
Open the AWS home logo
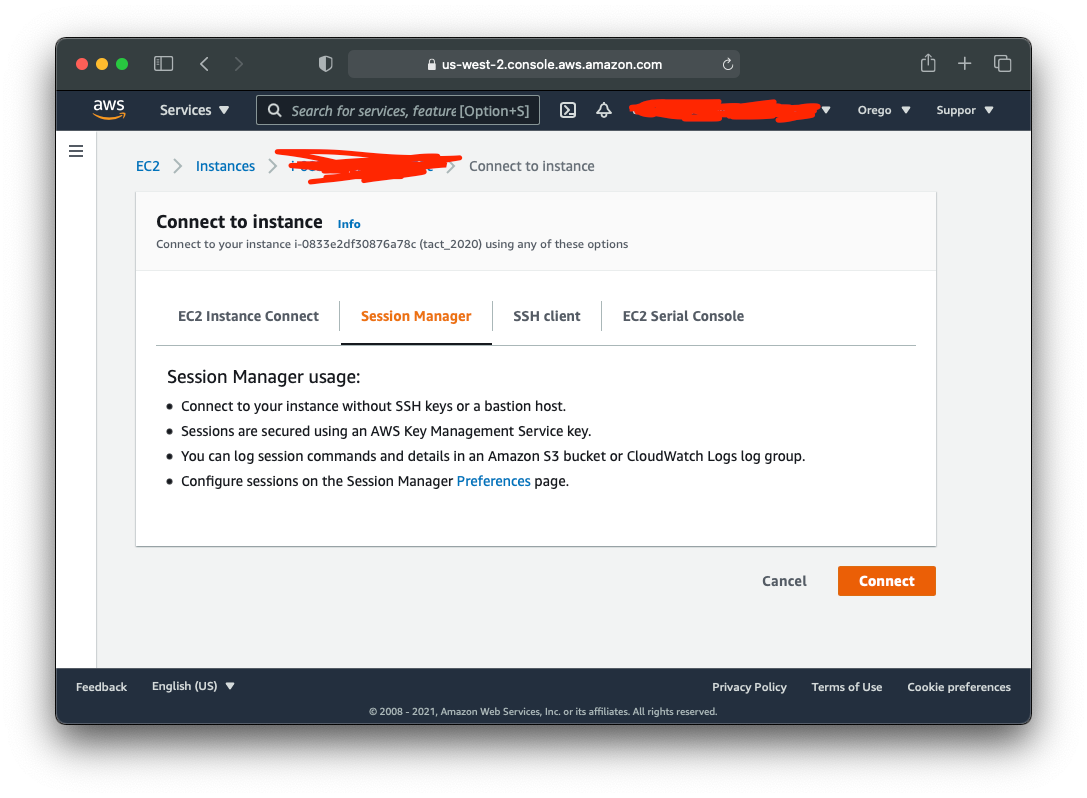(x=109, y=110)
